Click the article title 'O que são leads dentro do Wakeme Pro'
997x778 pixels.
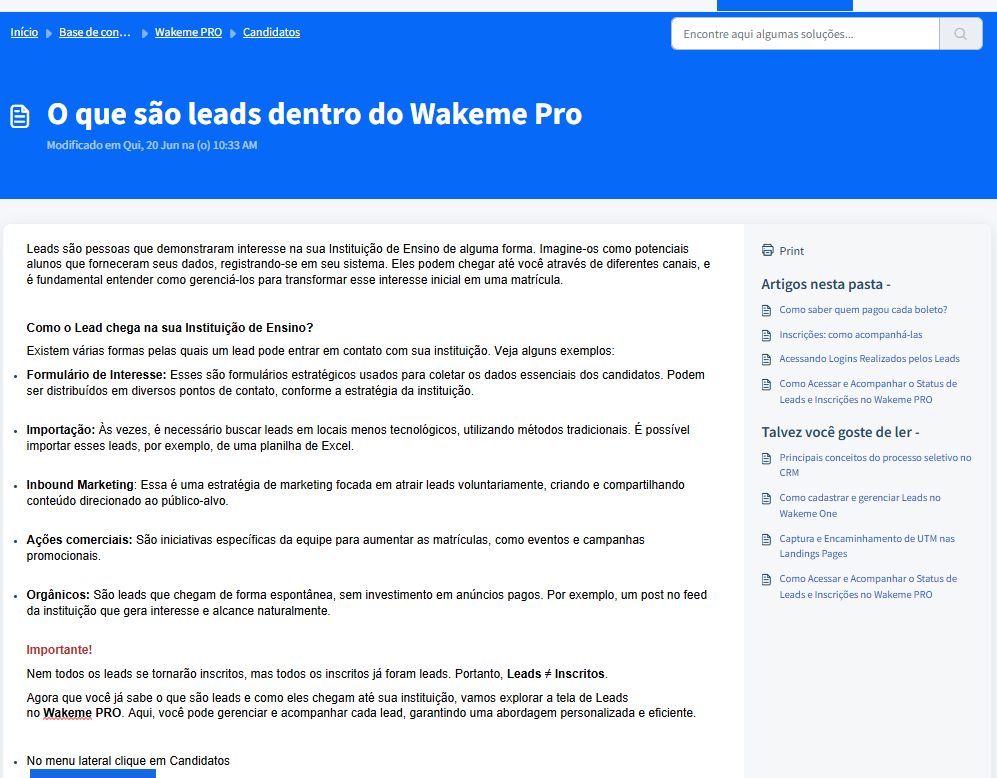315,114
